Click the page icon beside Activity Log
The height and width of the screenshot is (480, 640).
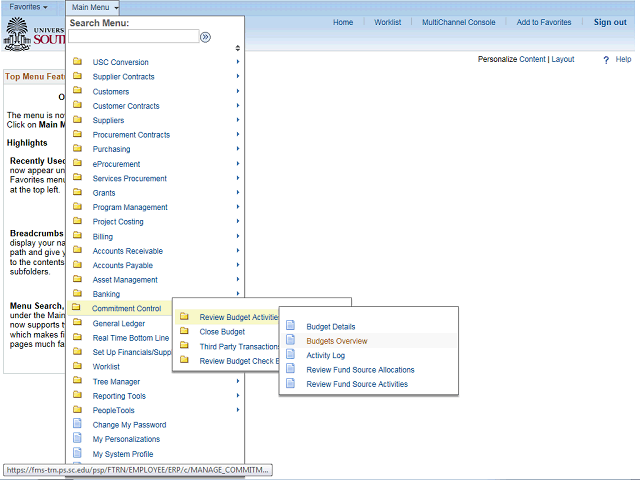(290, 354)
